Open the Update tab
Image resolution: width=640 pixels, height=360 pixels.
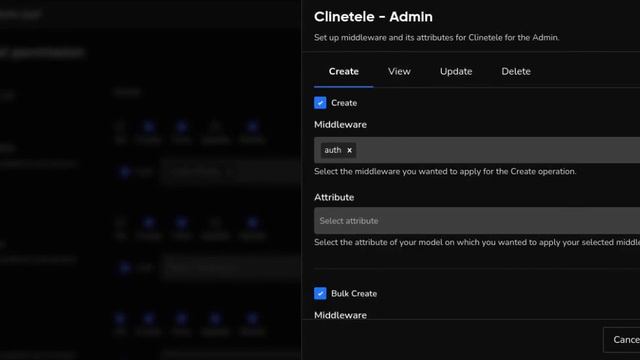pos(456,71)
